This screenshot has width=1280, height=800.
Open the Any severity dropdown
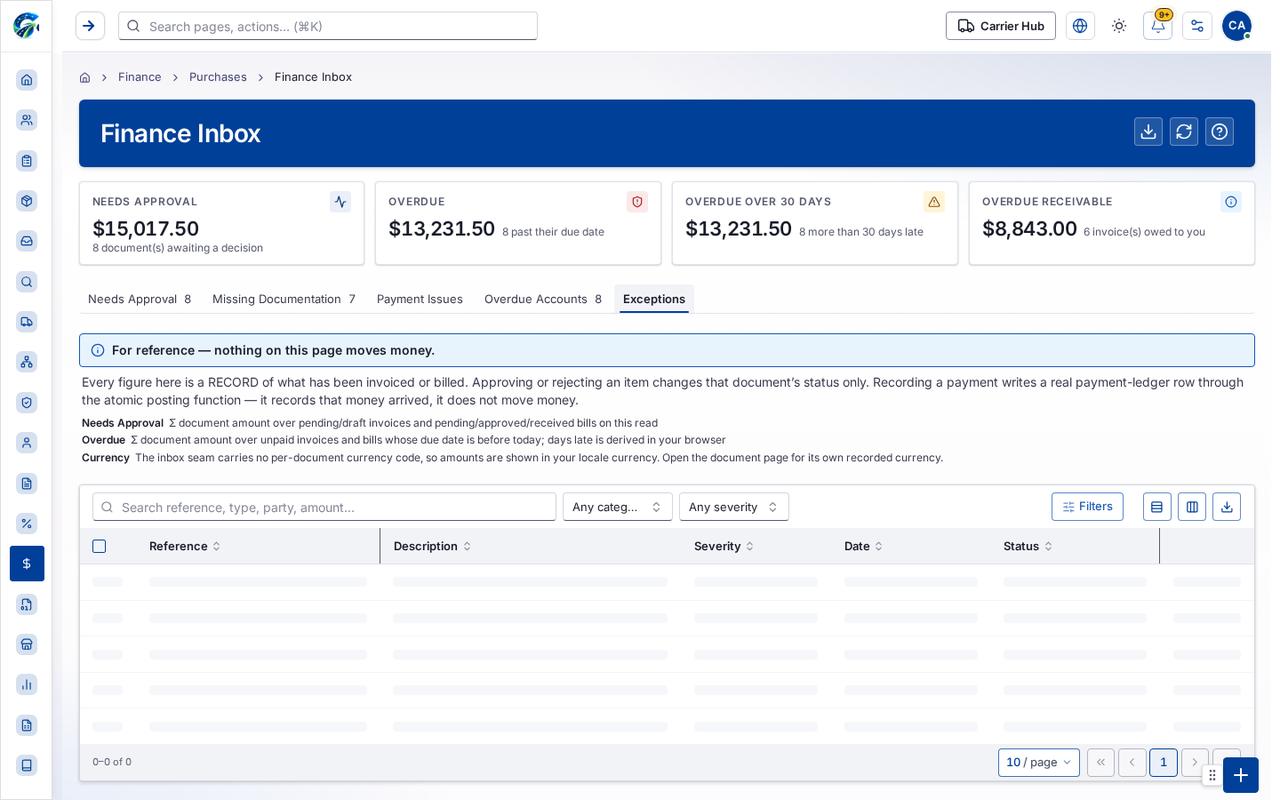(734, 507)
